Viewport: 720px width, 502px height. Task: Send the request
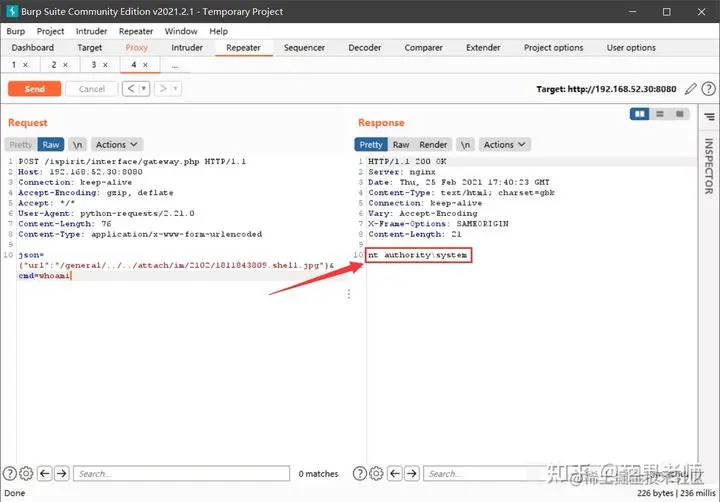tap(34, 89)
